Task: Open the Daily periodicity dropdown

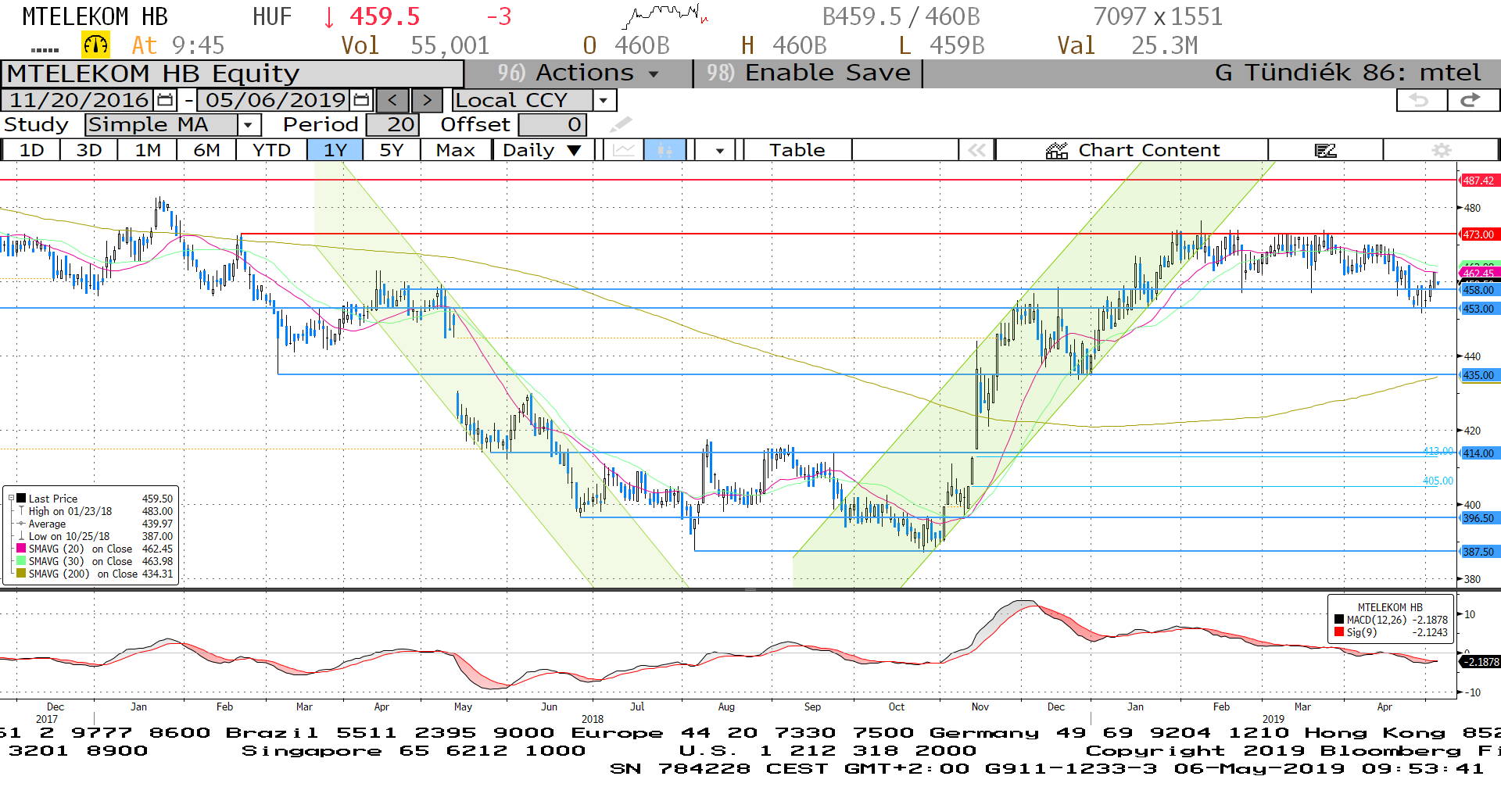Action: point(543,150)
